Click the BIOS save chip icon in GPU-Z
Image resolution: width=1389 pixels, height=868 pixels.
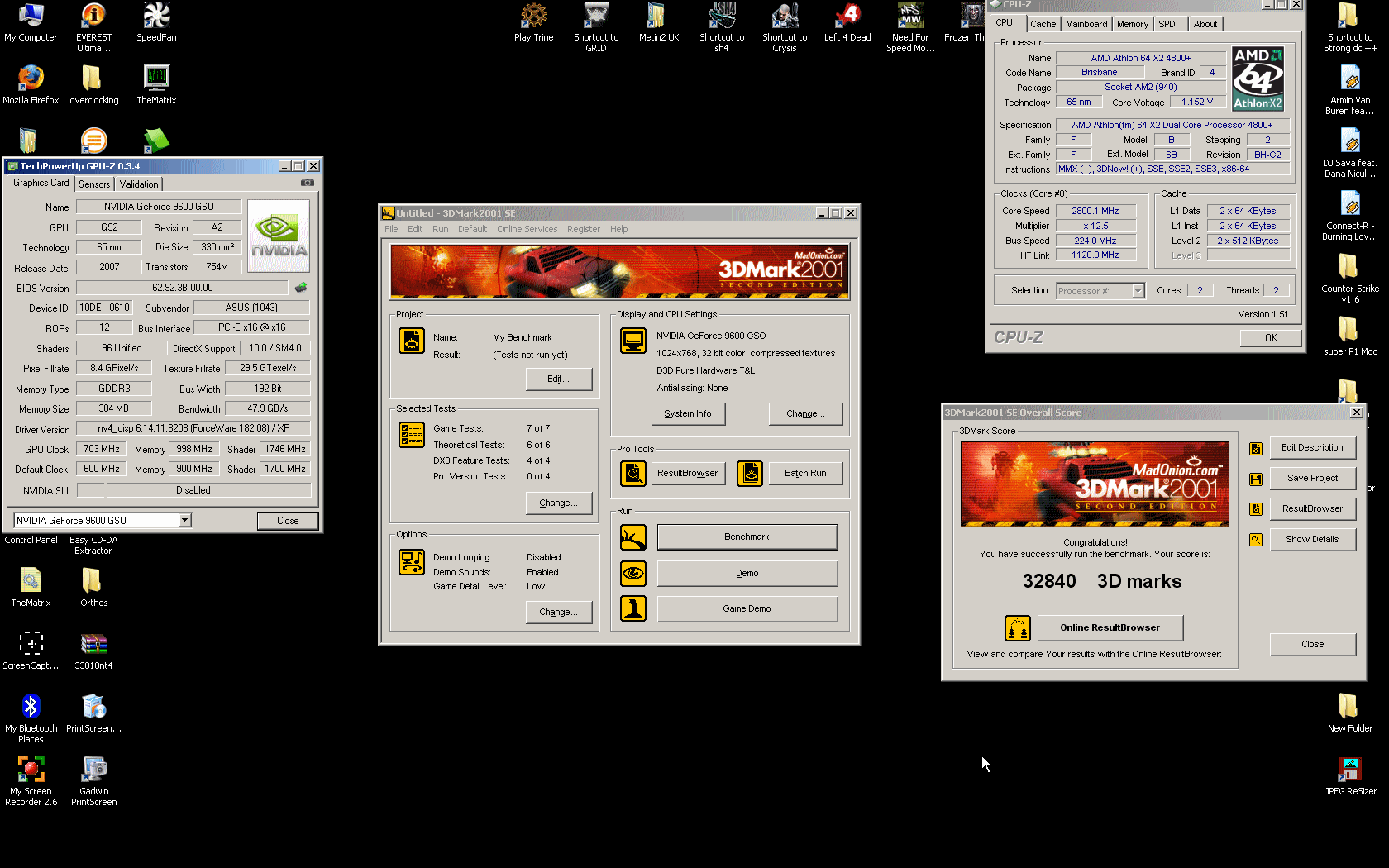pyautogui.click(x=301, y=288)
